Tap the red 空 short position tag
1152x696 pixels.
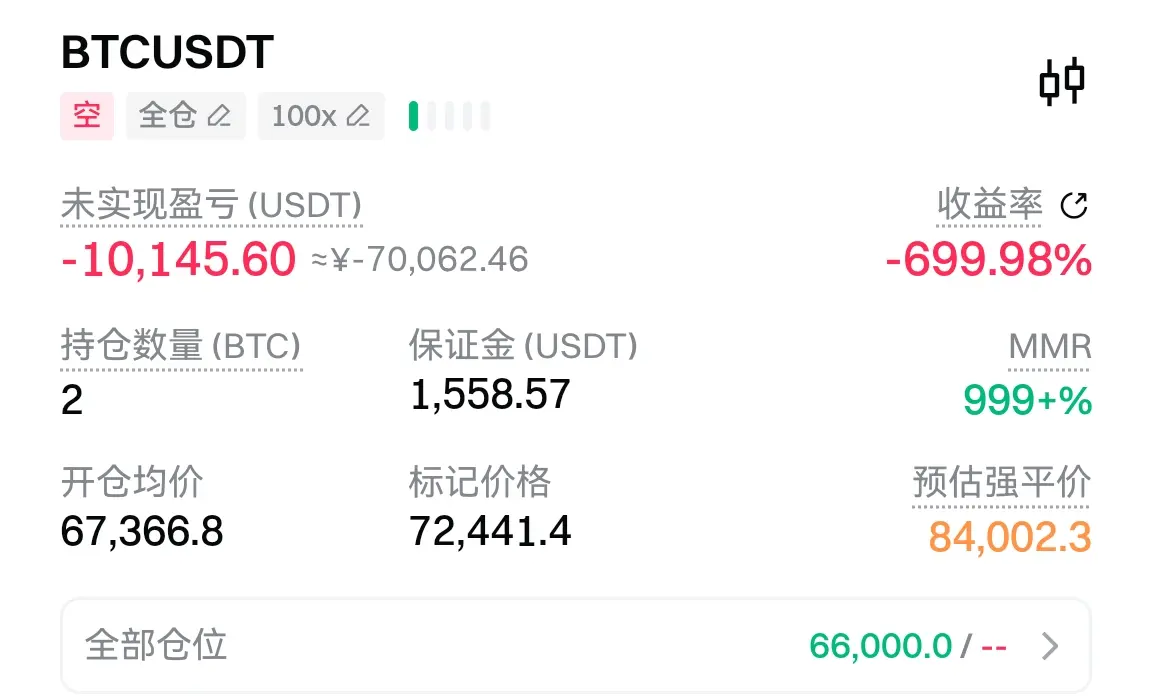pos(87,116)
